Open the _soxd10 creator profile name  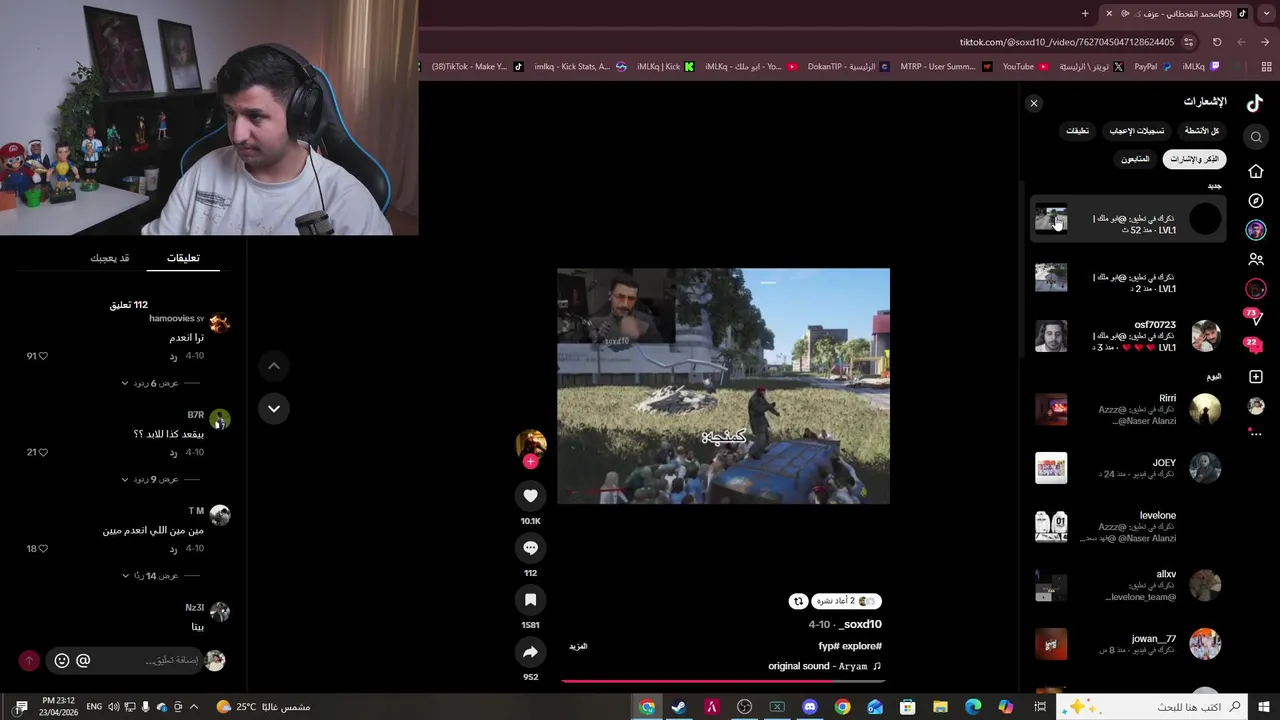pyautogui.click(x=859, y=624)
